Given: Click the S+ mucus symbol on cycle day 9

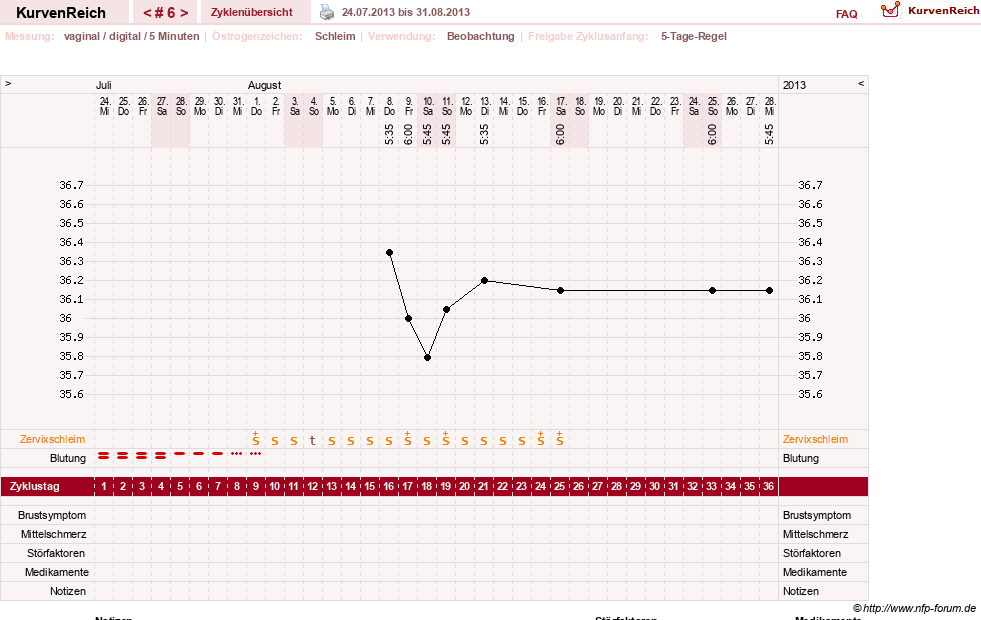Looking at the screenshot, I should (x=256, y=438).
